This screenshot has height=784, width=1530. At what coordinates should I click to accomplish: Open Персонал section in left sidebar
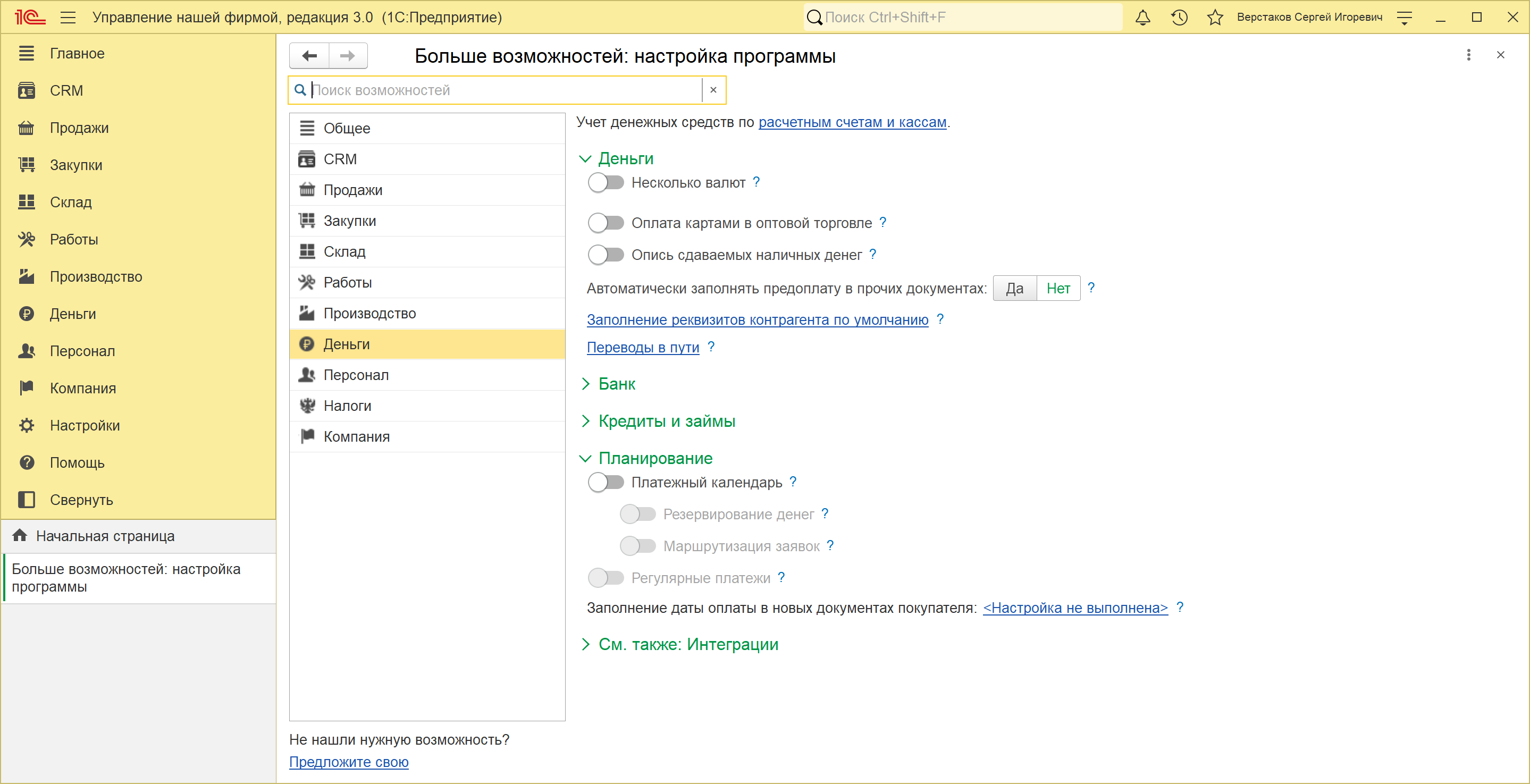point(139,351)
